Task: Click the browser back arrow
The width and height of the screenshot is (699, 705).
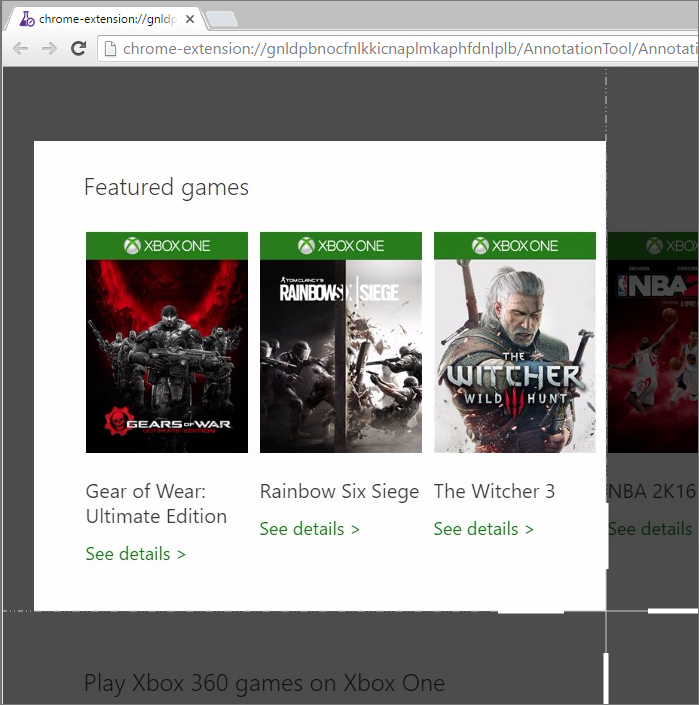Action: 21,48
